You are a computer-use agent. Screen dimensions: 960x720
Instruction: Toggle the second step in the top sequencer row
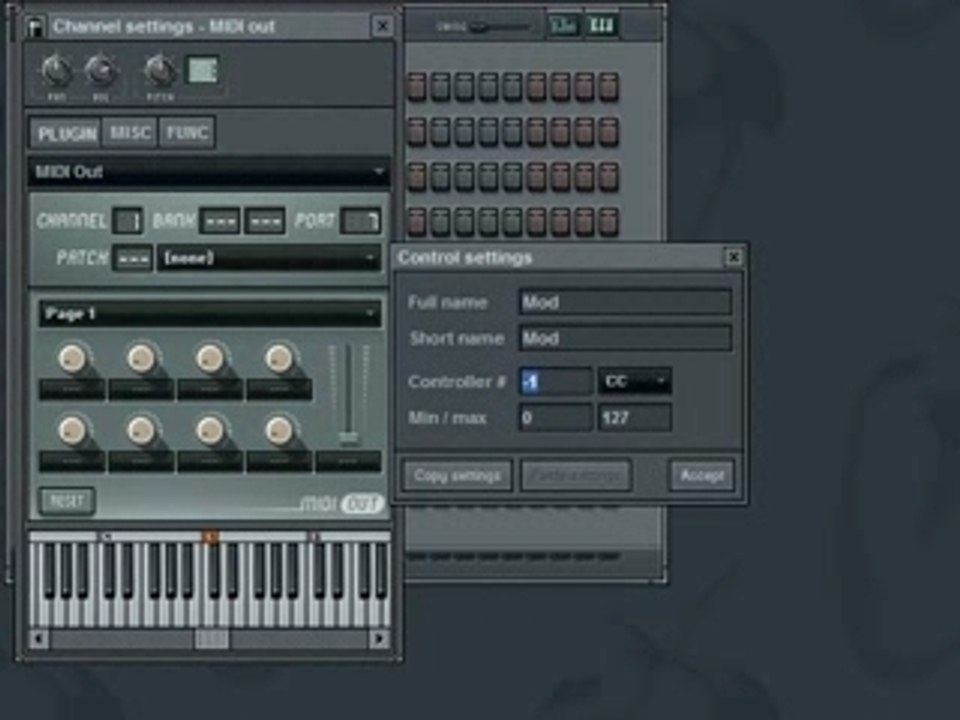coord(440,87)
